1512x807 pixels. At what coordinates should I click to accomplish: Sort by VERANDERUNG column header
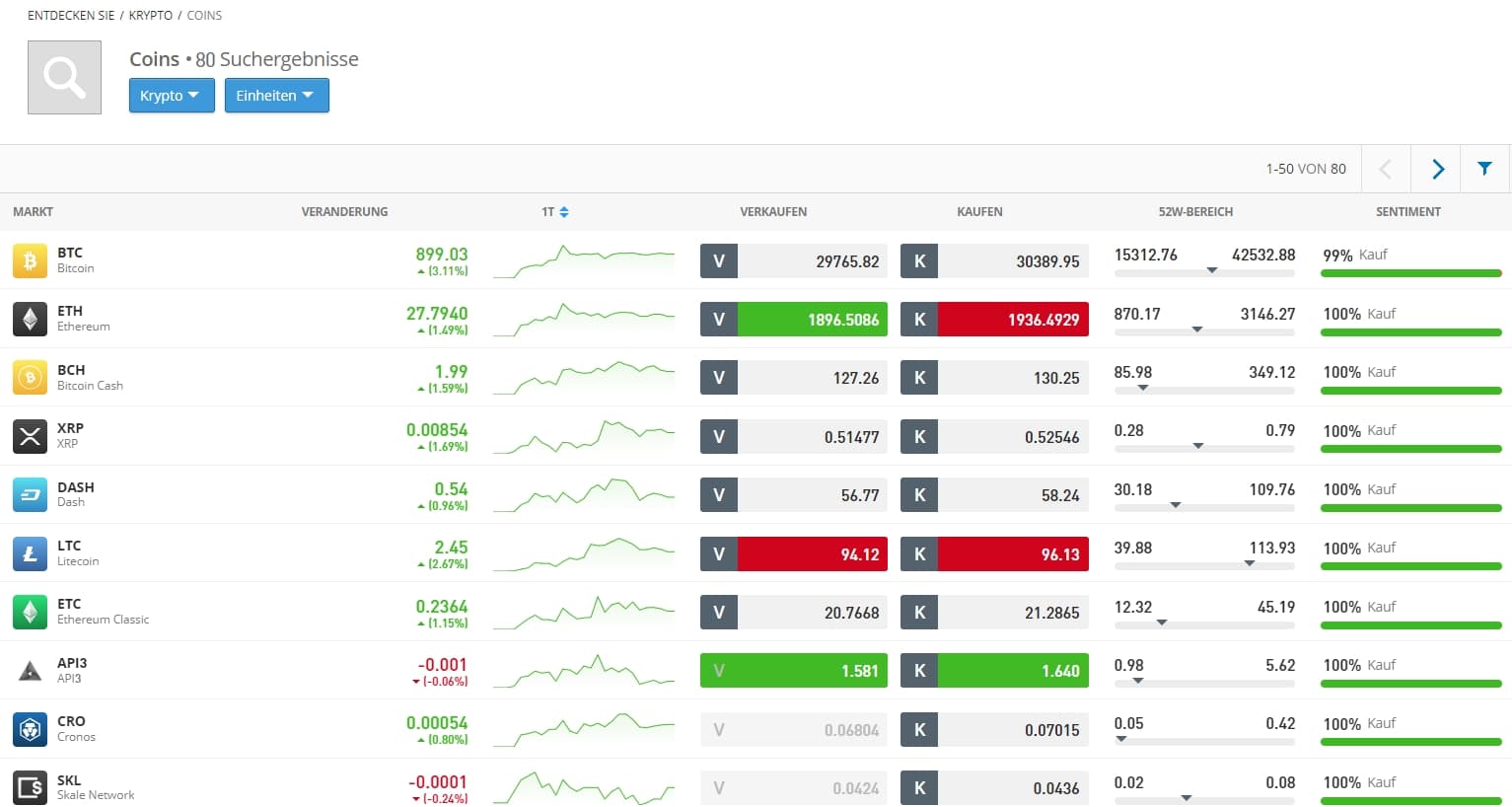point(344,212)
